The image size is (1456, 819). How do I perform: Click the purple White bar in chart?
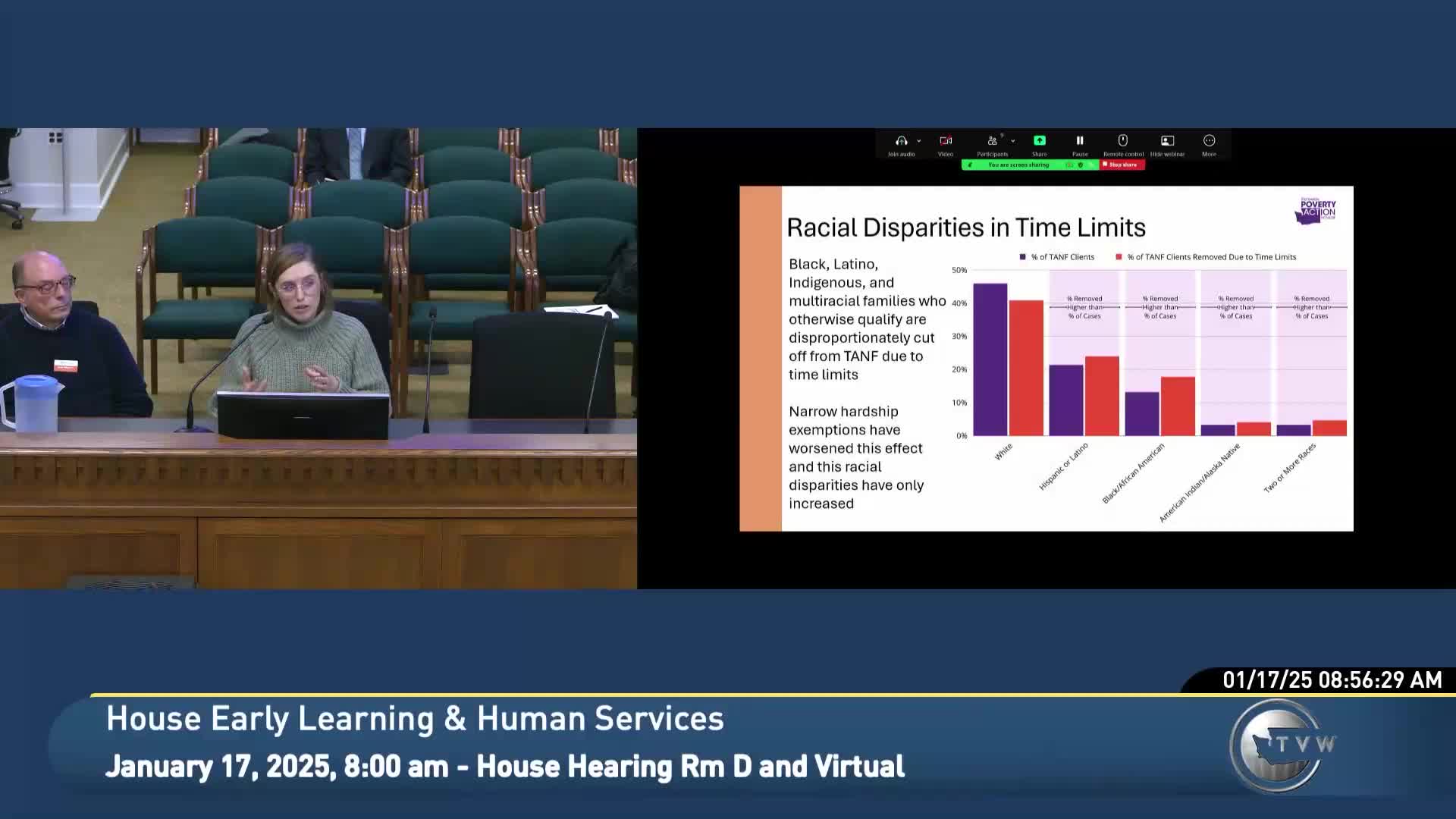[x=990, y=359]
